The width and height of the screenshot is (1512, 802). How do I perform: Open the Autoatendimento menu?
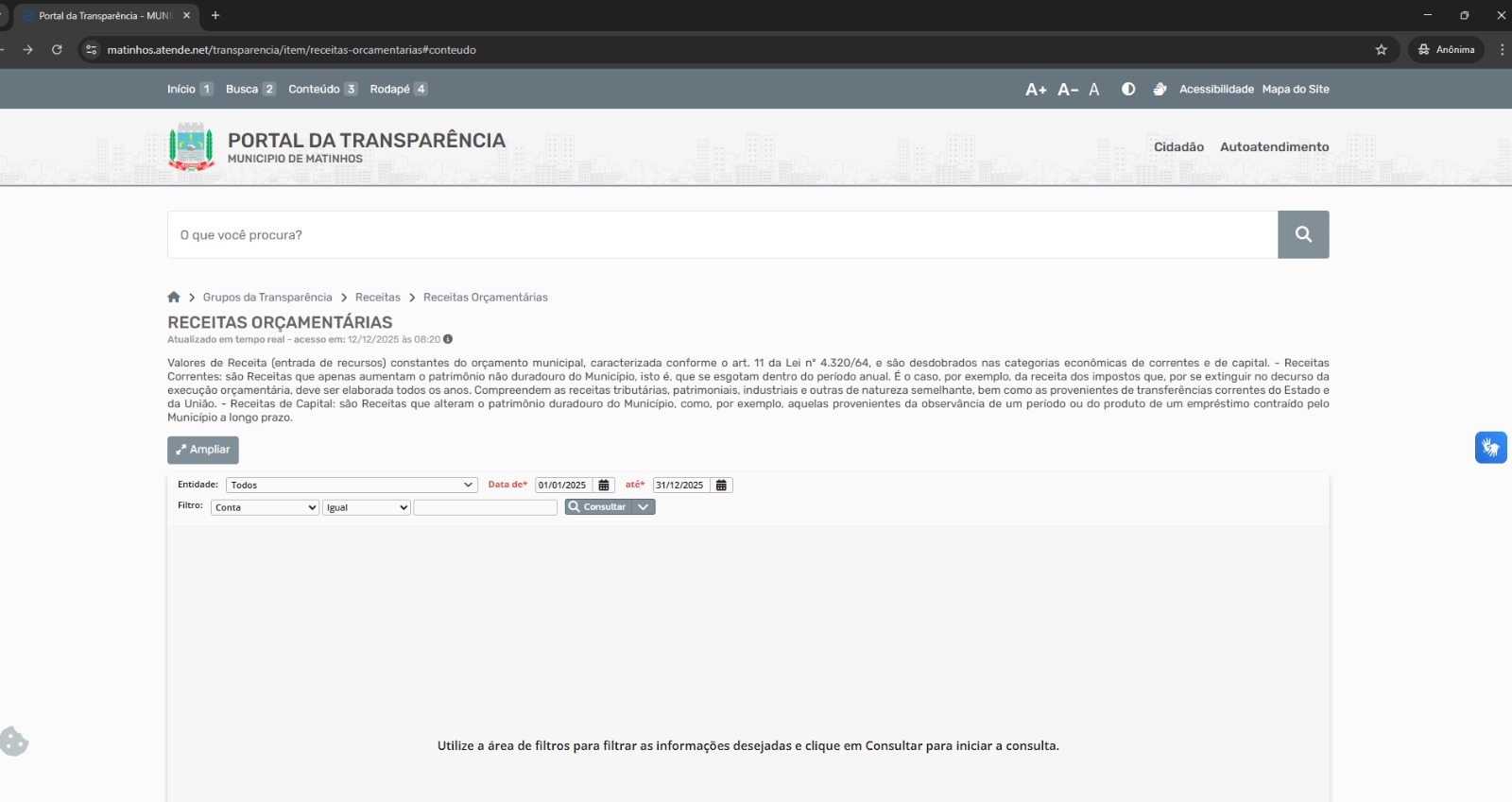[x=1274, y=147]
